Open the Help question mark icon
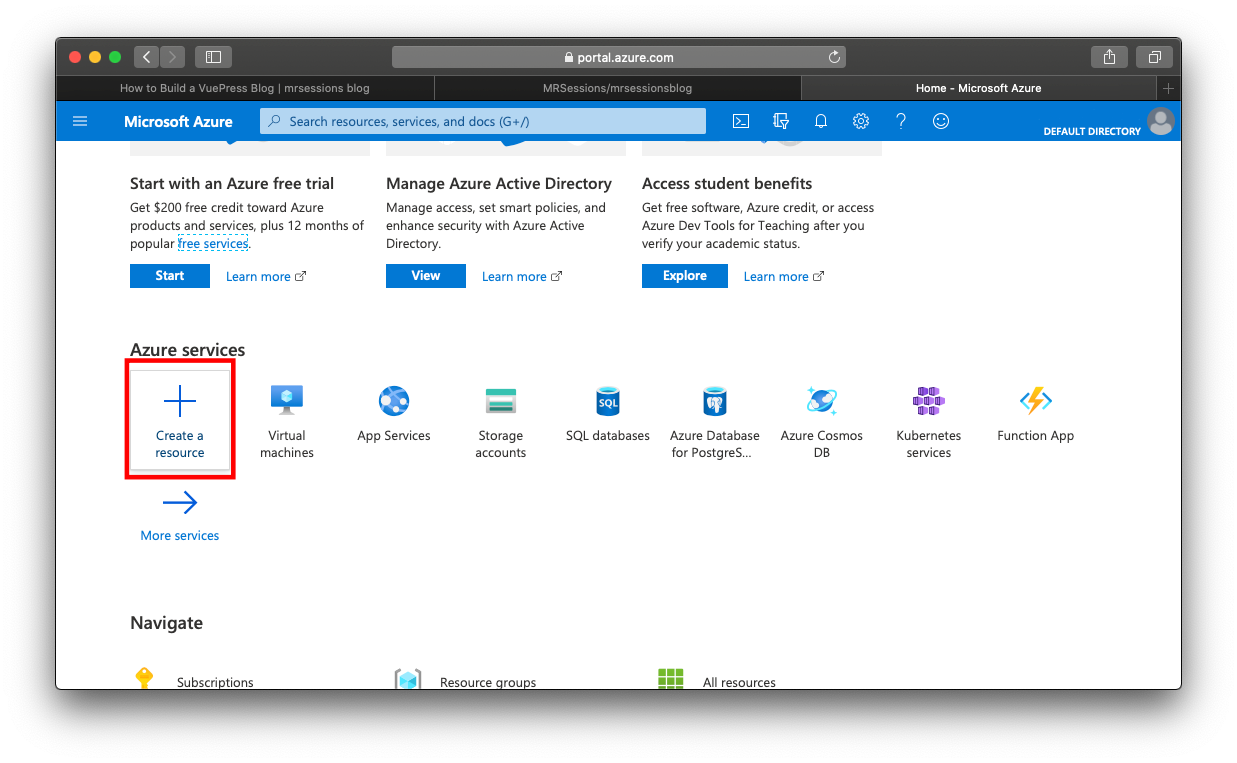1237x763 pixels. click(901, 121)
